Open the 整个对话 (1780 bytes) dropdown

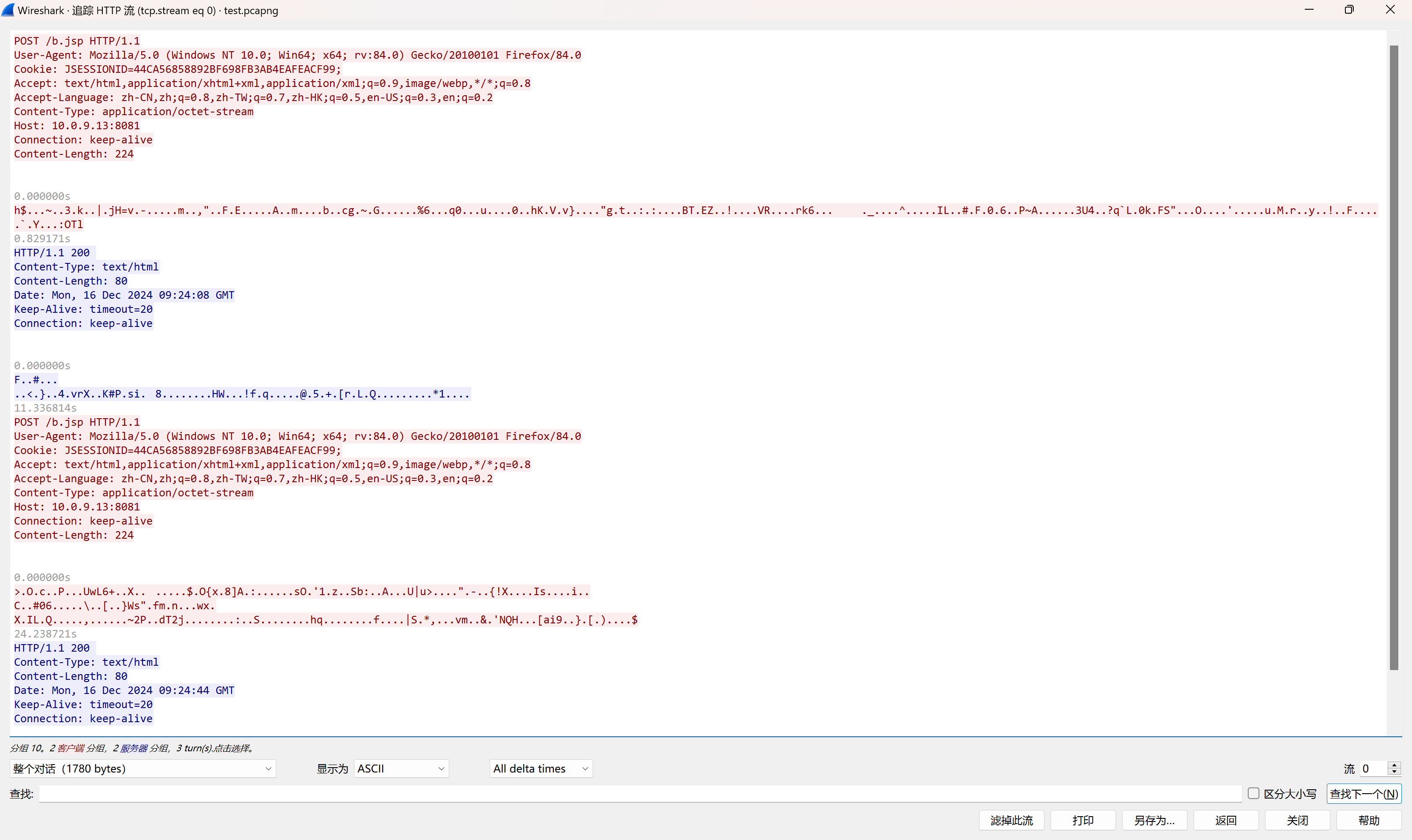(x=143, y=768)
